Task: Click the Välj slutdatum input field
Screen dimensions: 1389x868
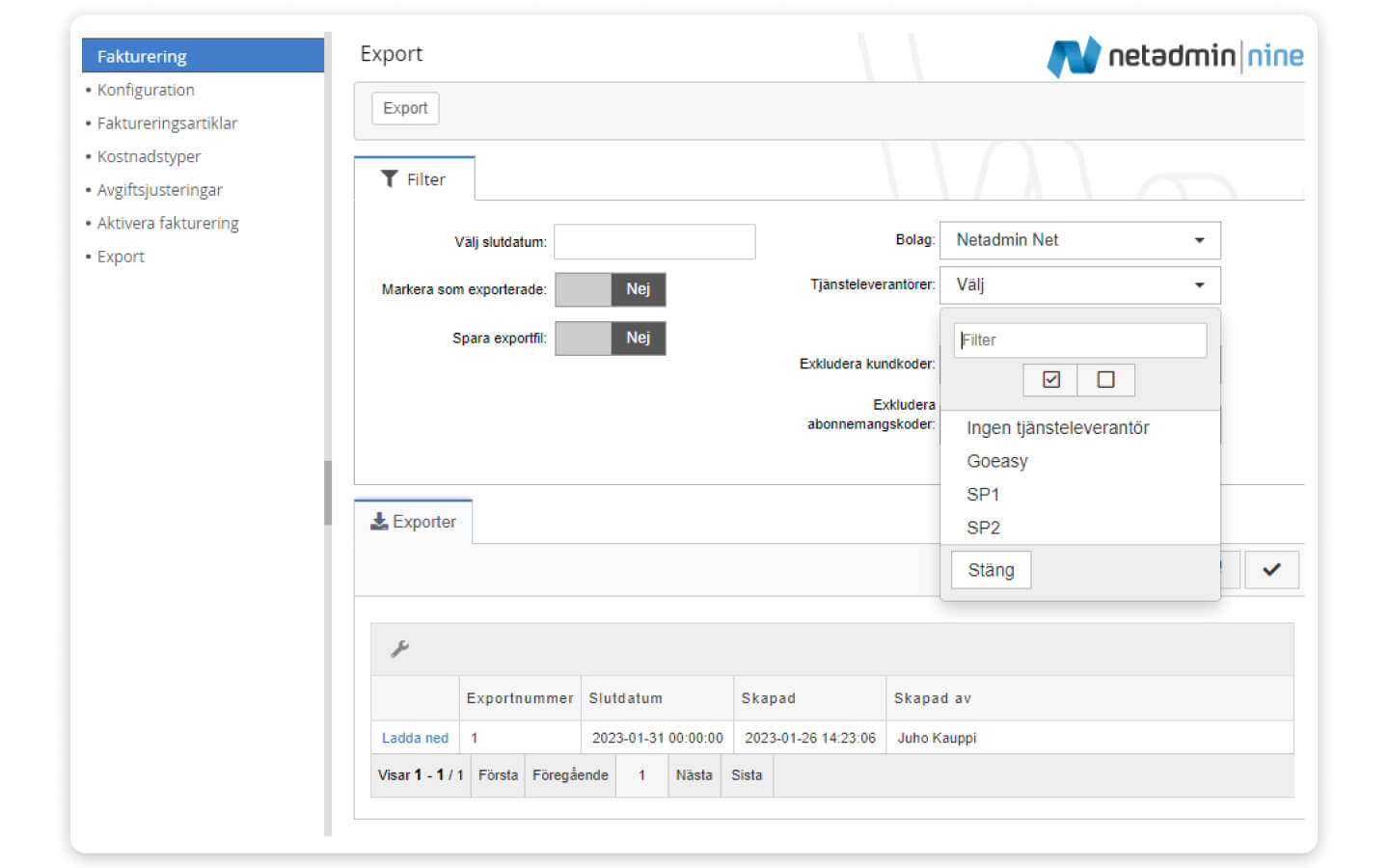Action: pyautogui.click(x=654, y=242)
